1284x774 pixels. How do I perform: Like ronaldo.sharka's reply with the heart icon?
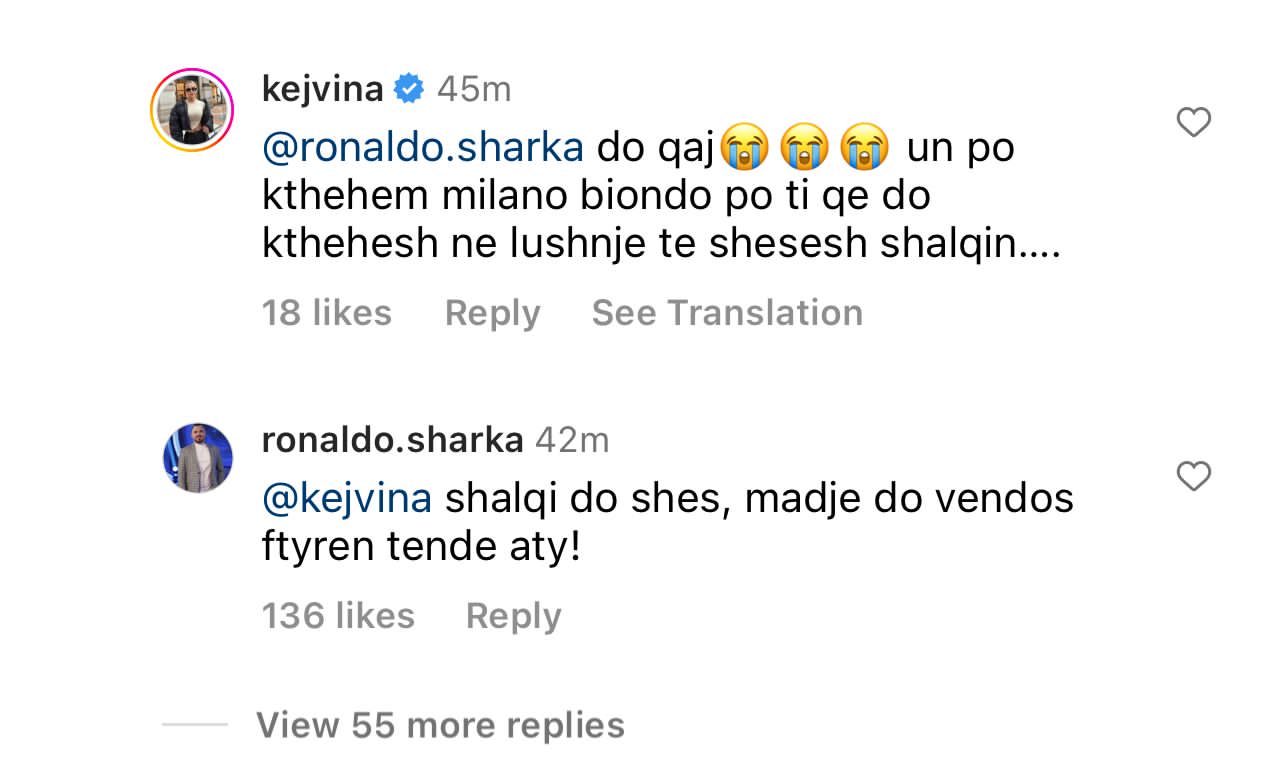(1193, 476)
